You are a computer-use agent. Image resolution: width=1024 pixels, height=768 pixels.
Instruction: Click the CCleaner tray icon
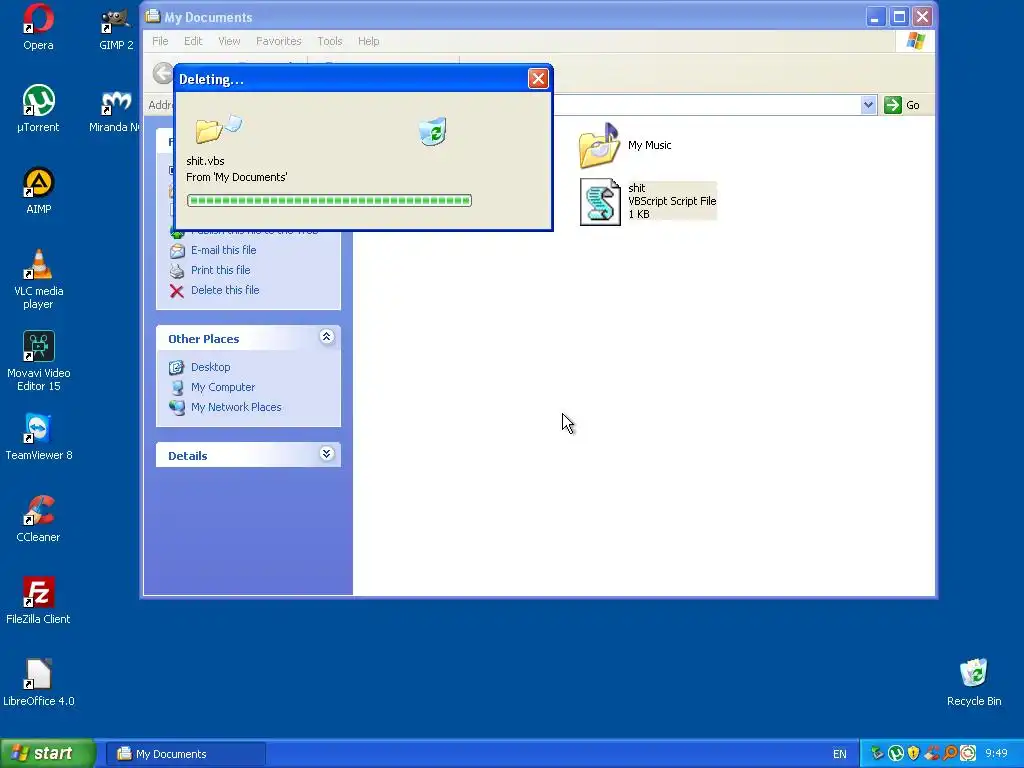pyautogui.click(x=932, y=754)
